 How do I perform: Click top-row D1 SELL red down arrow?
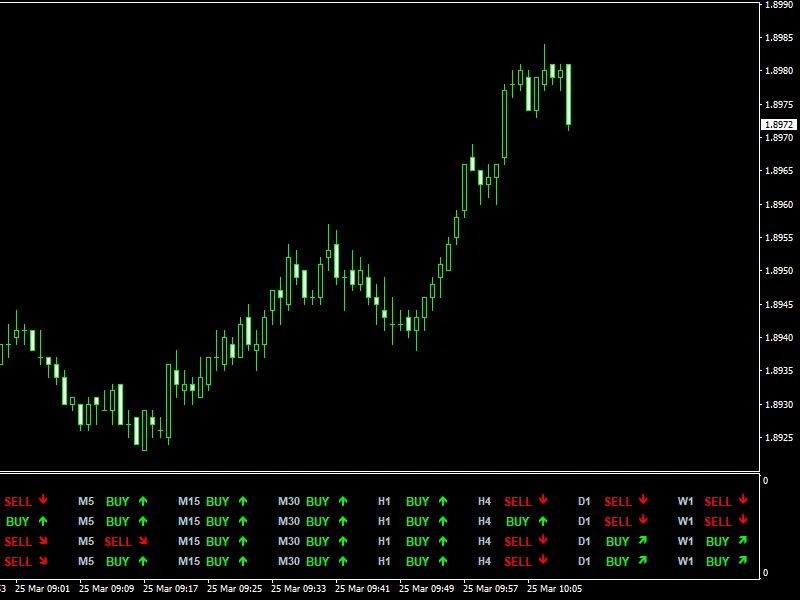pyautogui.click(x=643, y=500)
